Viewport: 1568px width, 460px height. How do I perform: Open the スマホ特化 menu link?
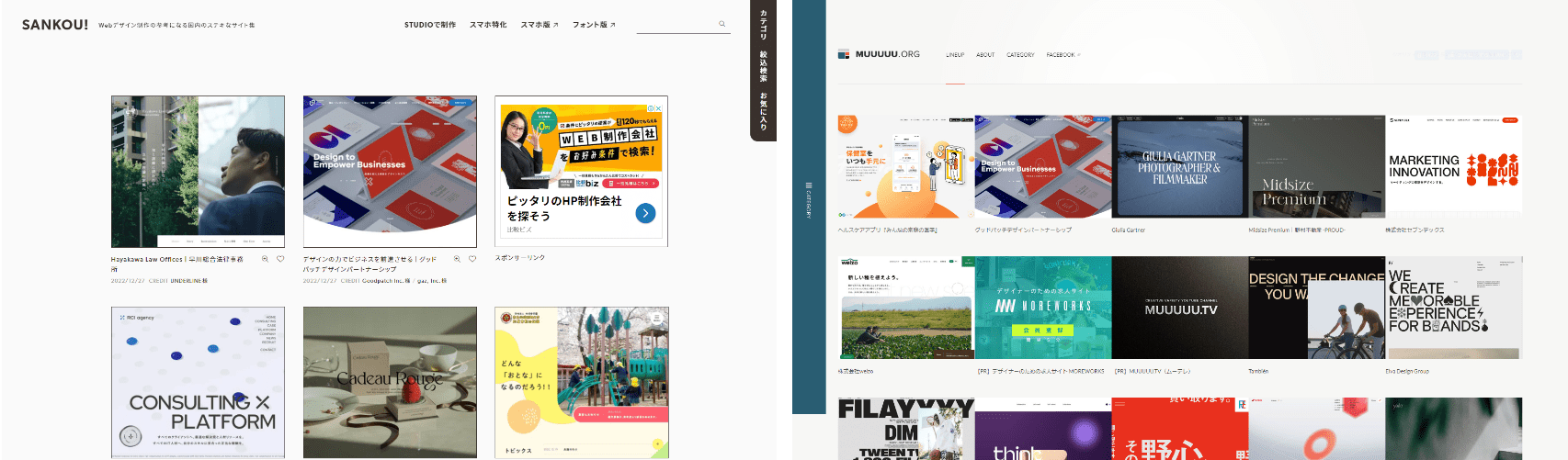point(488,25)
